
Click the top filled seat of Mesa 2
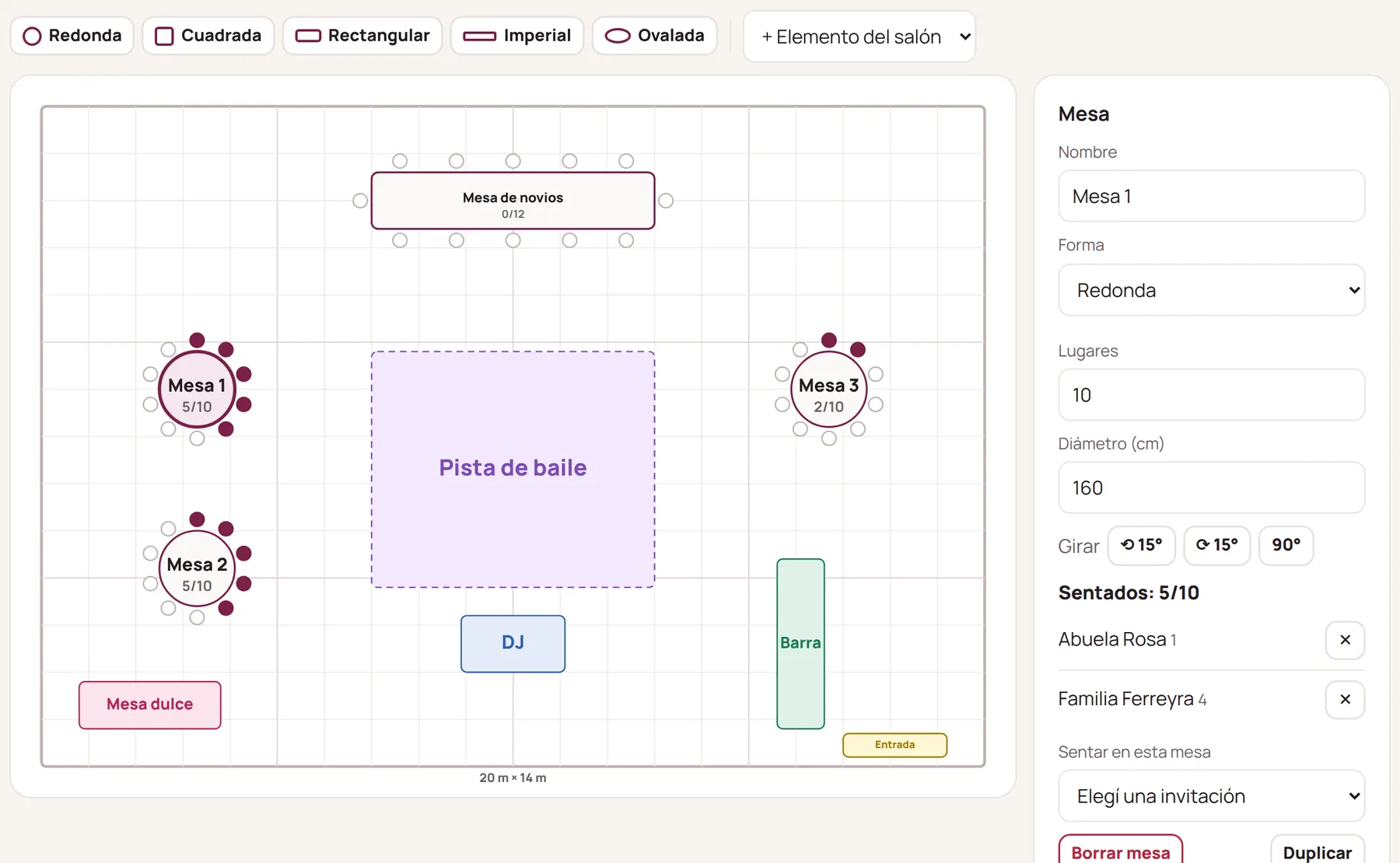click(198, 519)
